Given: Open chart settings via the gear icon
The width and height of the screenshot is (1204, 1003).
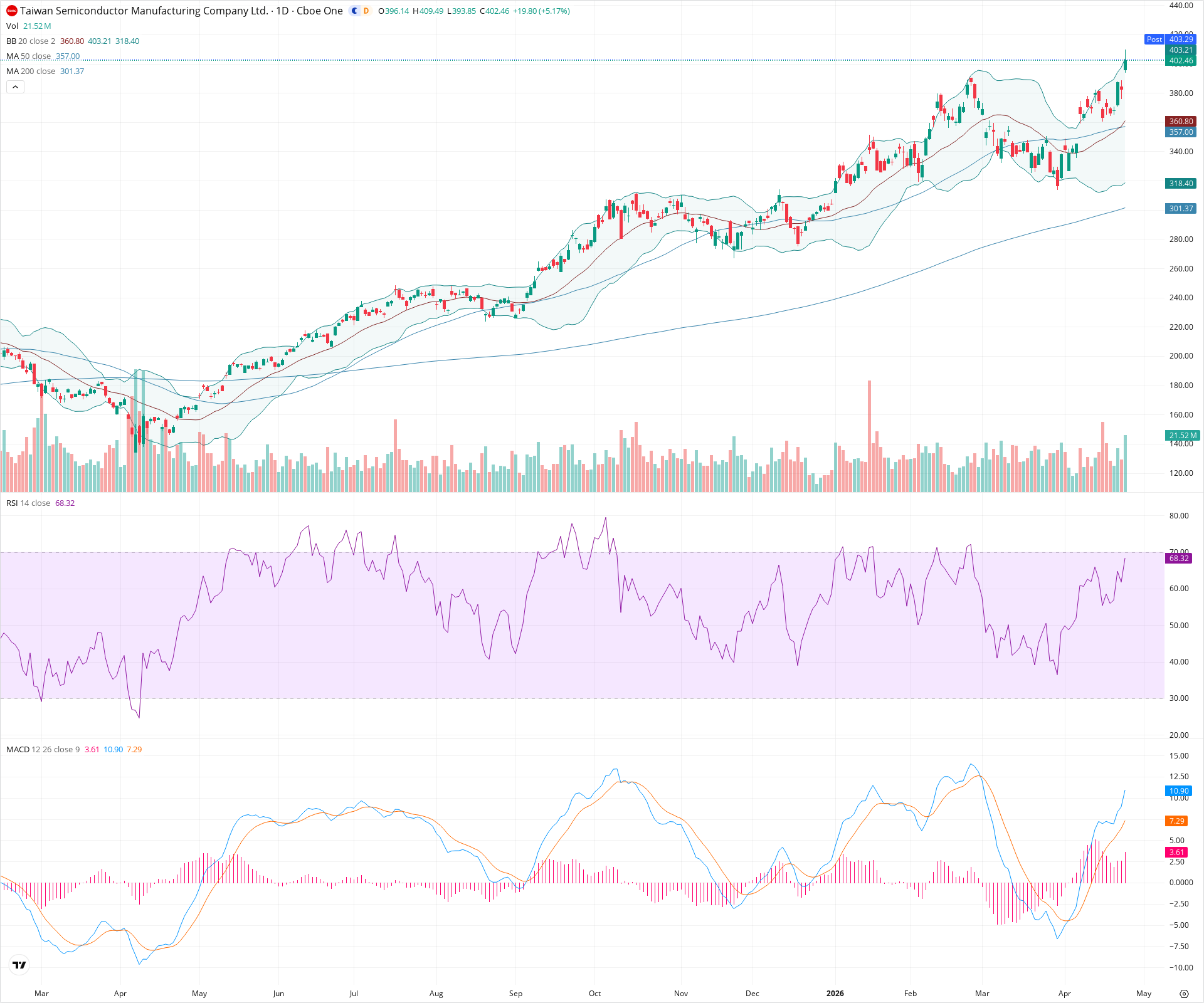Looking at the screenshot, I should (x=1185, y=994).
